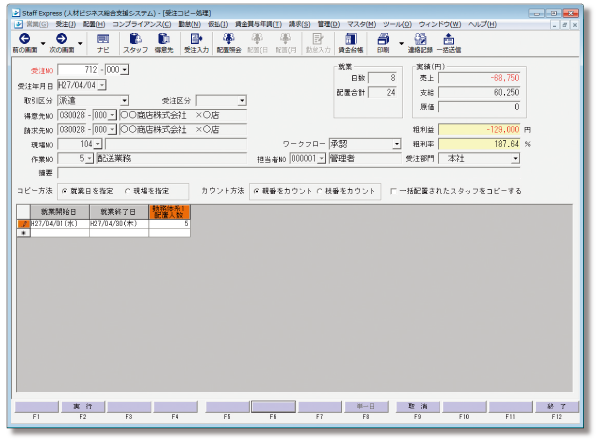Click the Staff Express title bar icon
Viewport: 600px width, 447px height.
click(16, 13)
